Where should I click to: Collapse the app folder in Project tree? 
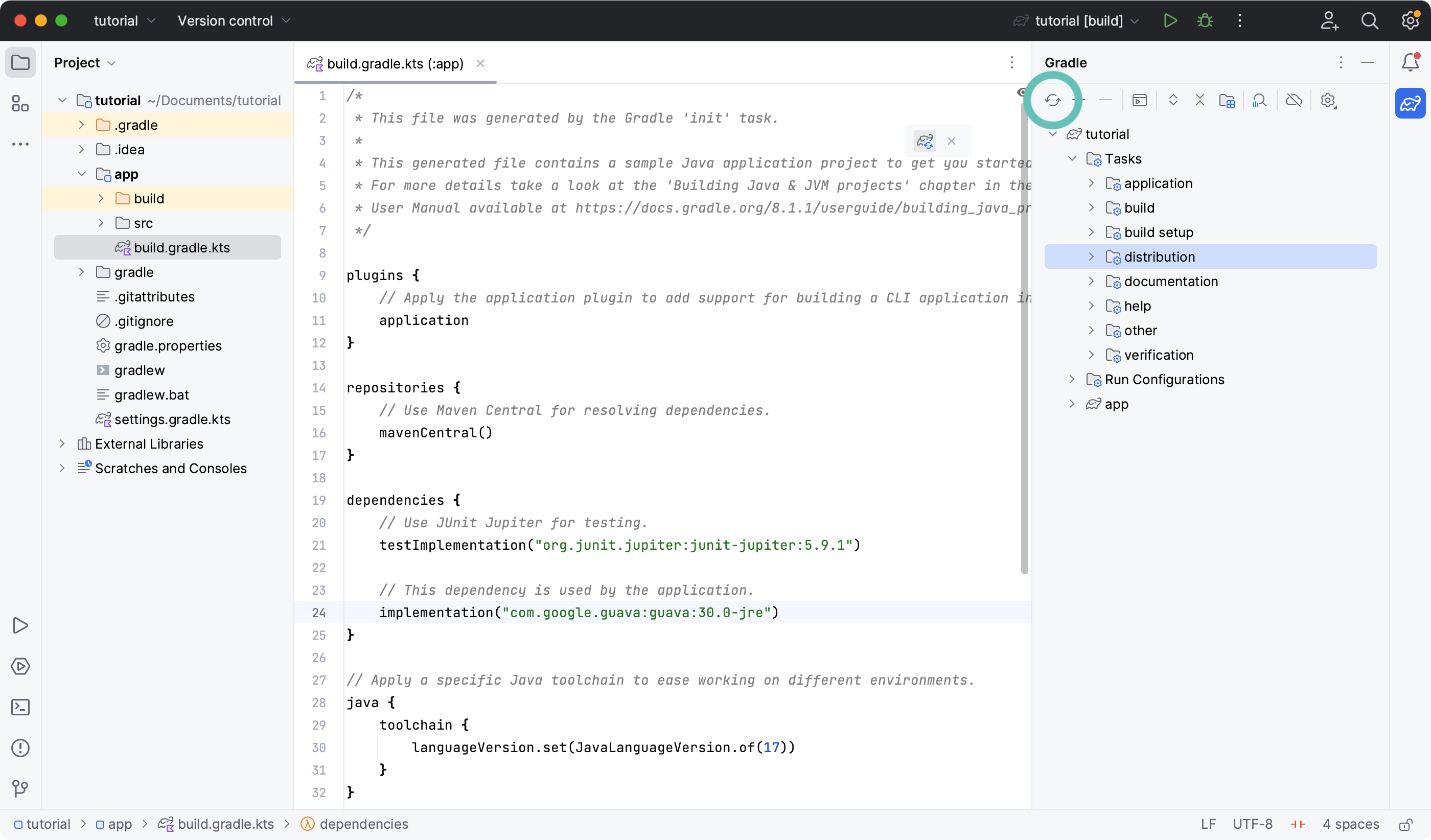81,174
